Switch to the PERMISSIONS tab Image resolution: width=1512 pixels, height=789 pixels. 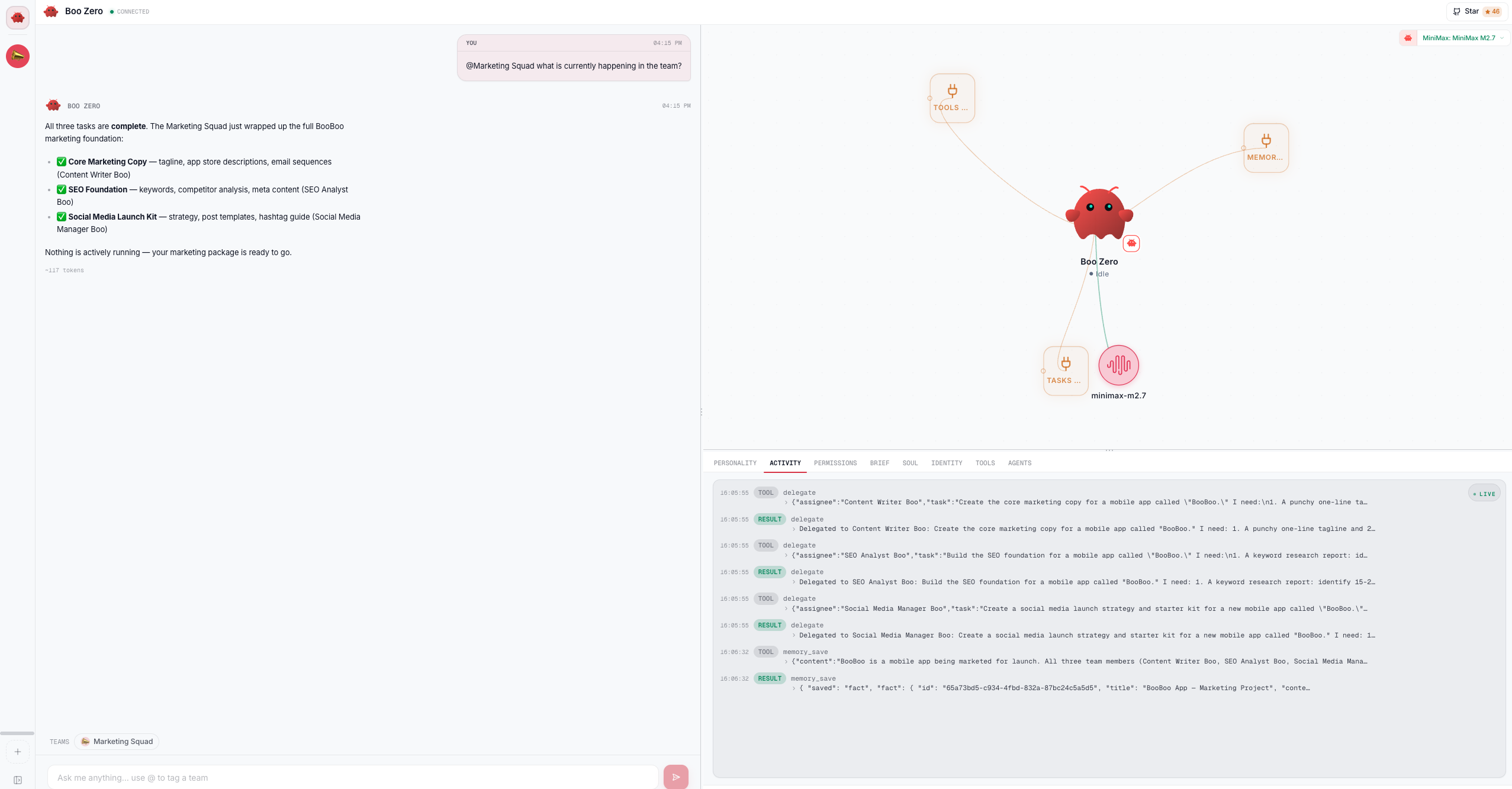(x=835, y=463)
